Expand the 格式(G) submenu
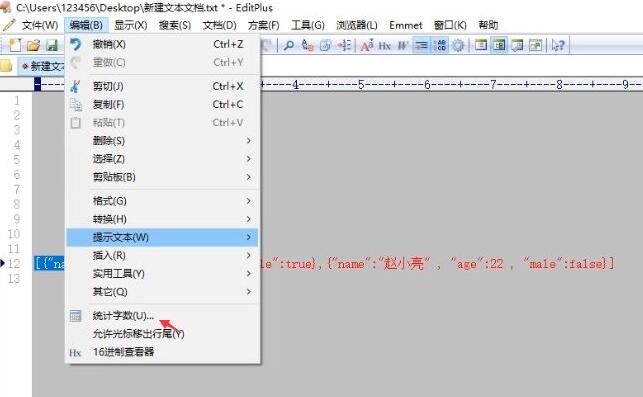Viewport: 643px width, 397px height. pyautogui.click(x=163, y=201)
